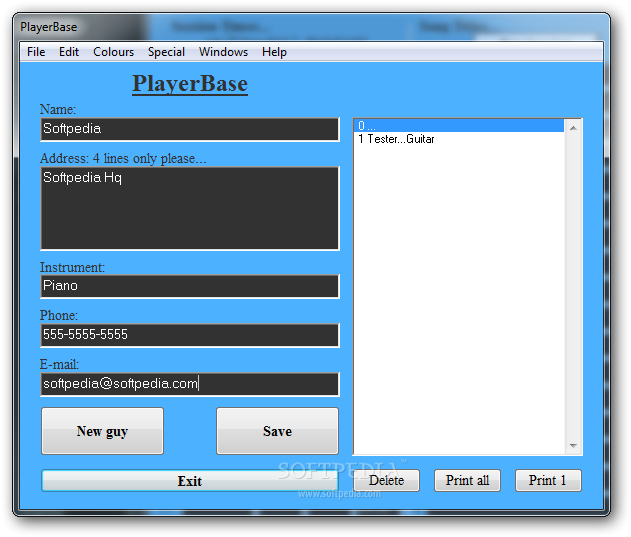Click the Print all button

pos(467,480)
